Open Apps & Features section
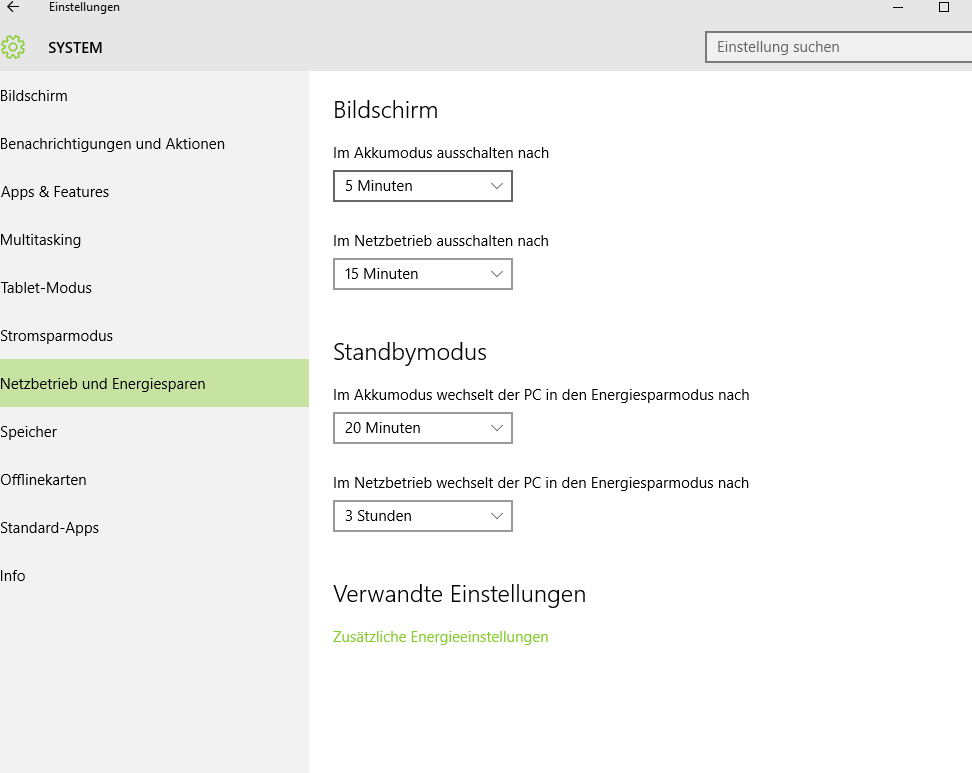The image size is (972, 773). click(154, 192)
